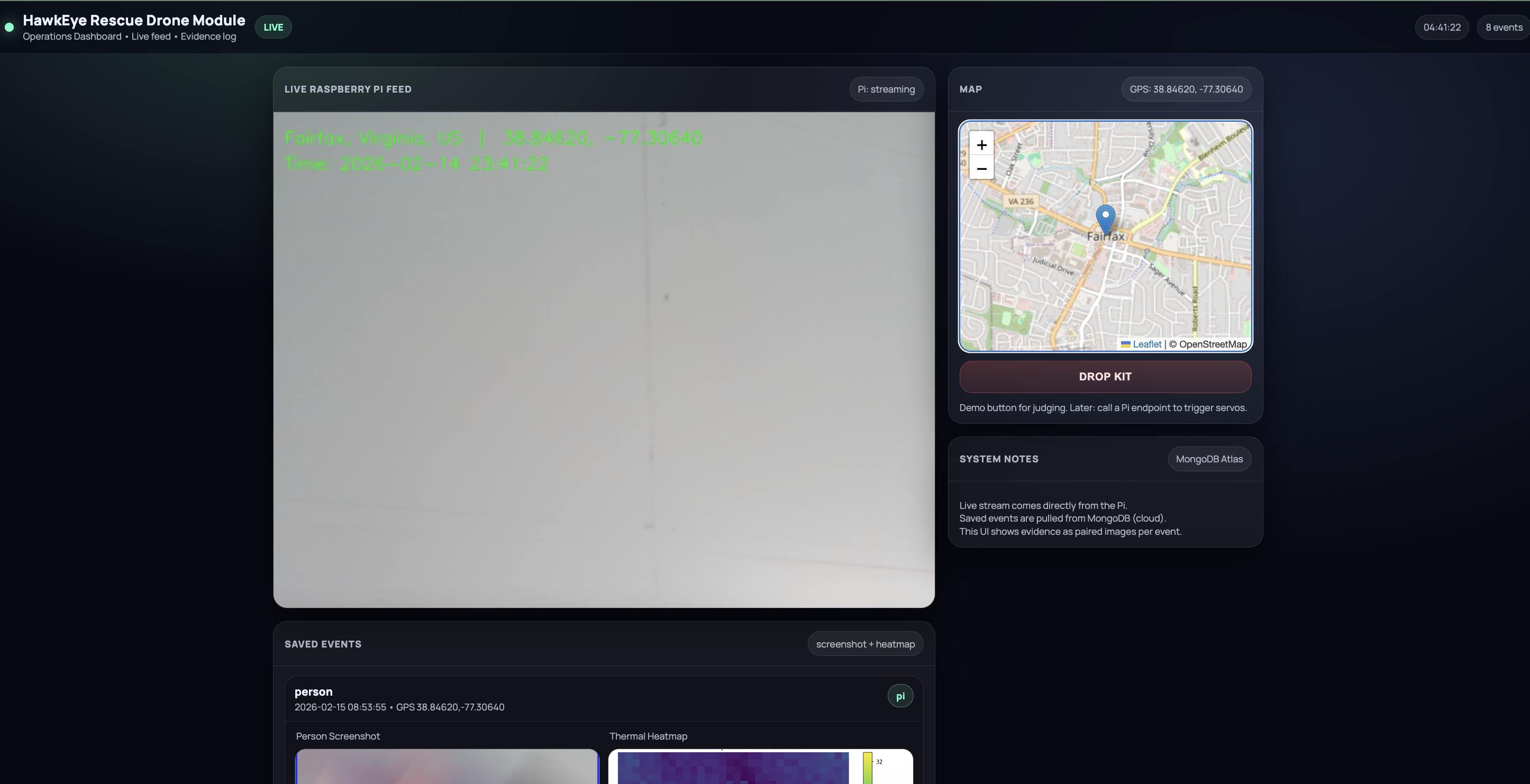Zoom in on the map

(x=981, y=145)
